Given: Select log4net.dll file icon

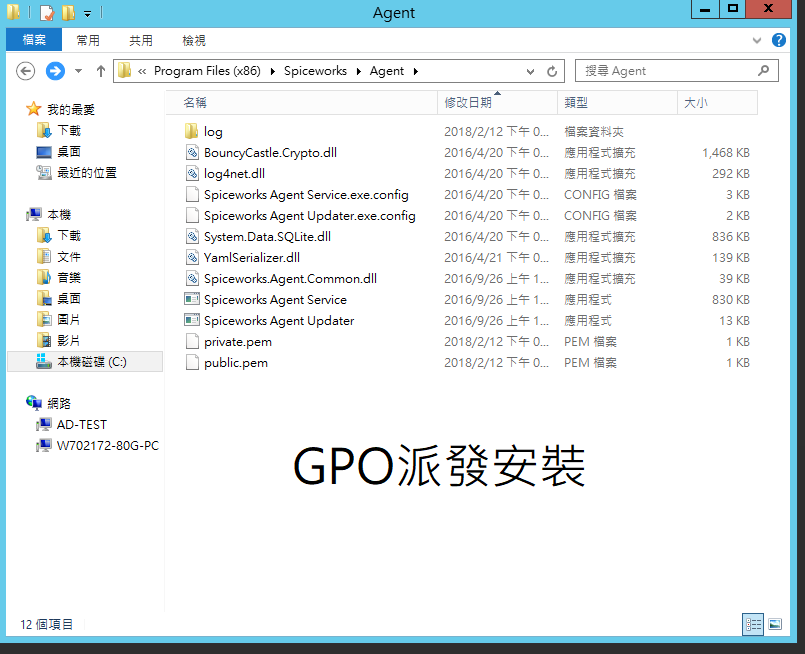Looking at the screenshot, I should click(192, 174).
